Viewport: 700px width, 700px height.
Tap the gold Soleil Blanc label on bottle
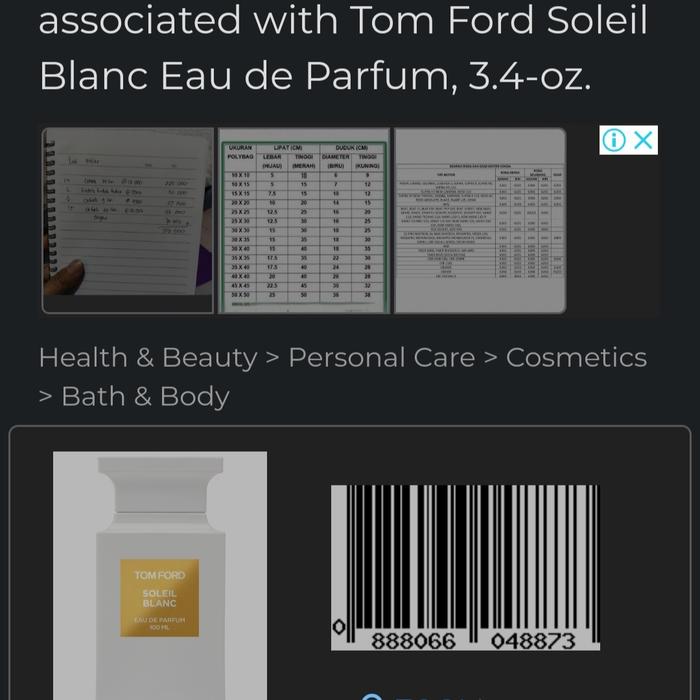click(160, 597)
